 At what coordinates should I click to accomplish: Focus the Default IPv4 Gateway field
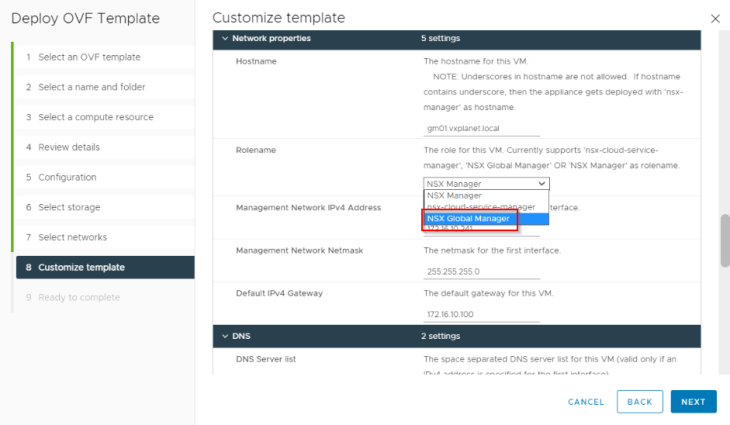(481, 314)
